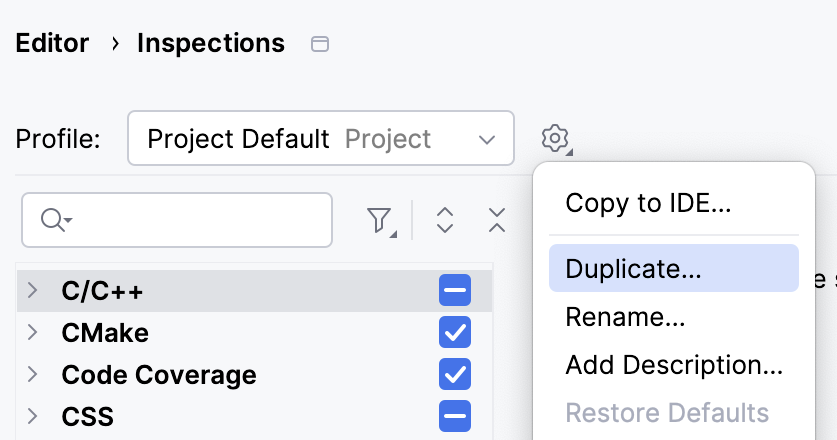Viewport: 837px width, 440px height.
Task: Click the Collapse All arrows icon
Action: [x=497, y=220]
